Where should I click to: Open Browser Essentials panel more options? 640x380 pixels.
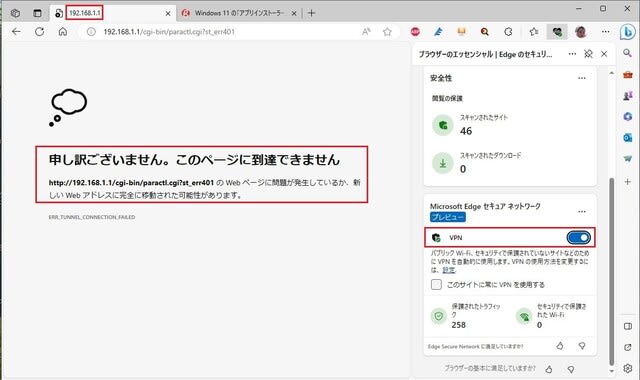click(572, 54)
